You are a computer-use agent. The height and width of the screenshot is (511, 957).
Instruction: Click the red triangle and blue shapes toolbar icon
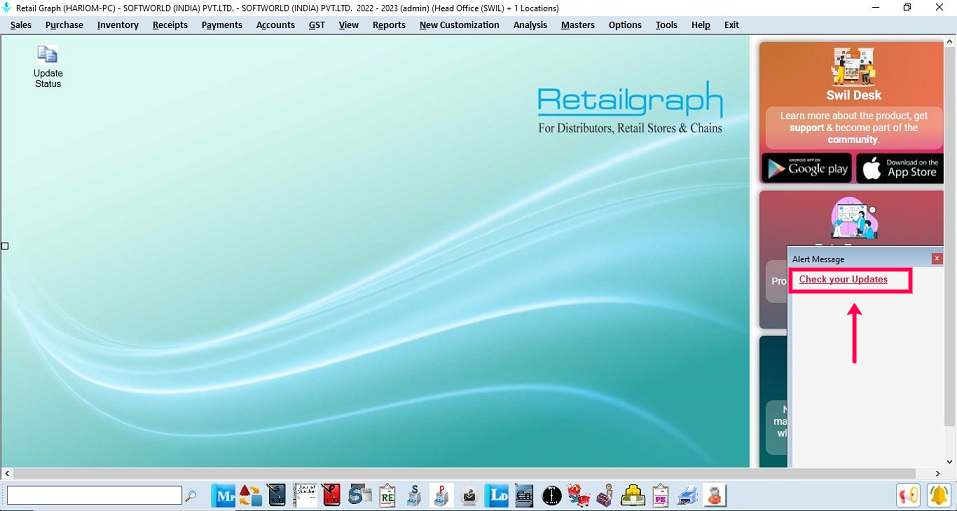250,495
